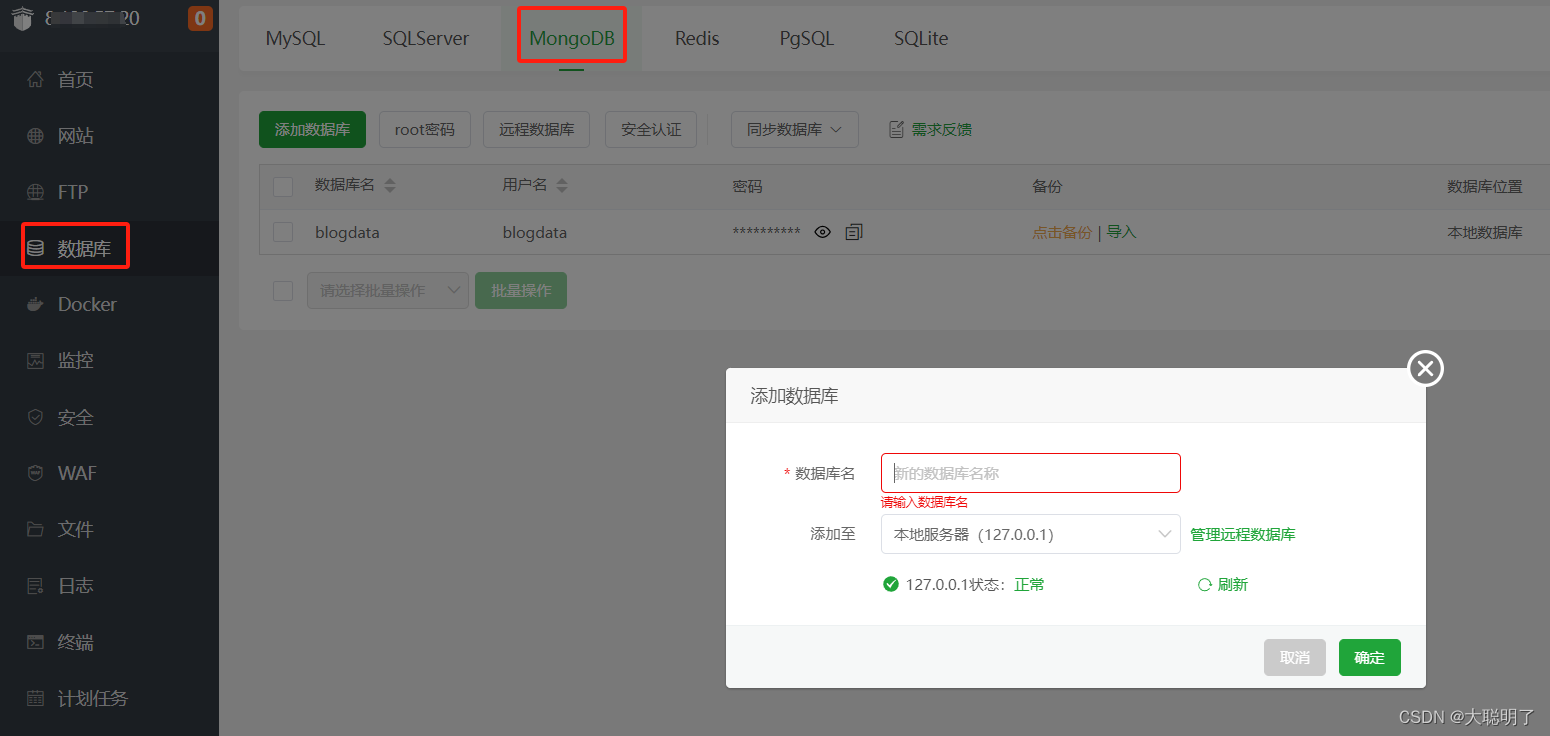Click the 网站 globe icon

[x=35, y=136]
